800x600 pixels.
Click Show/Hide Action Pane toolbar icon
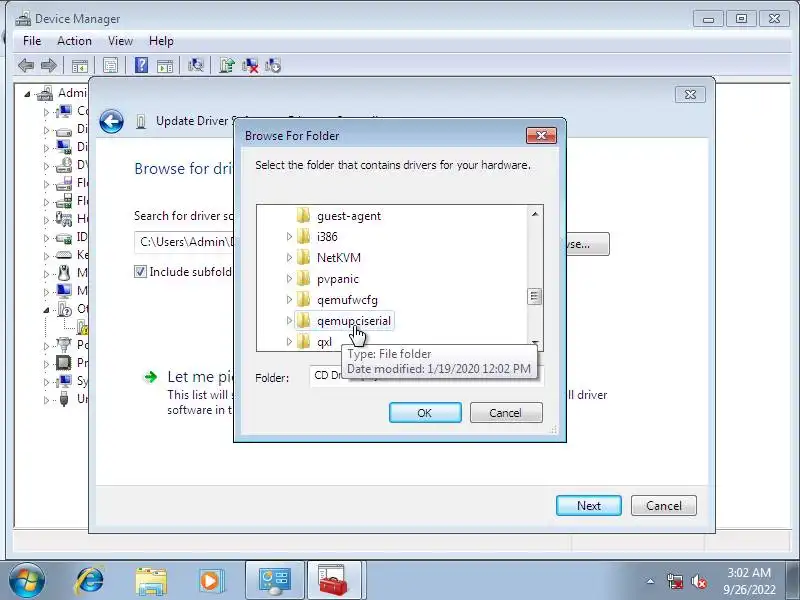click(x=165, y=66)
